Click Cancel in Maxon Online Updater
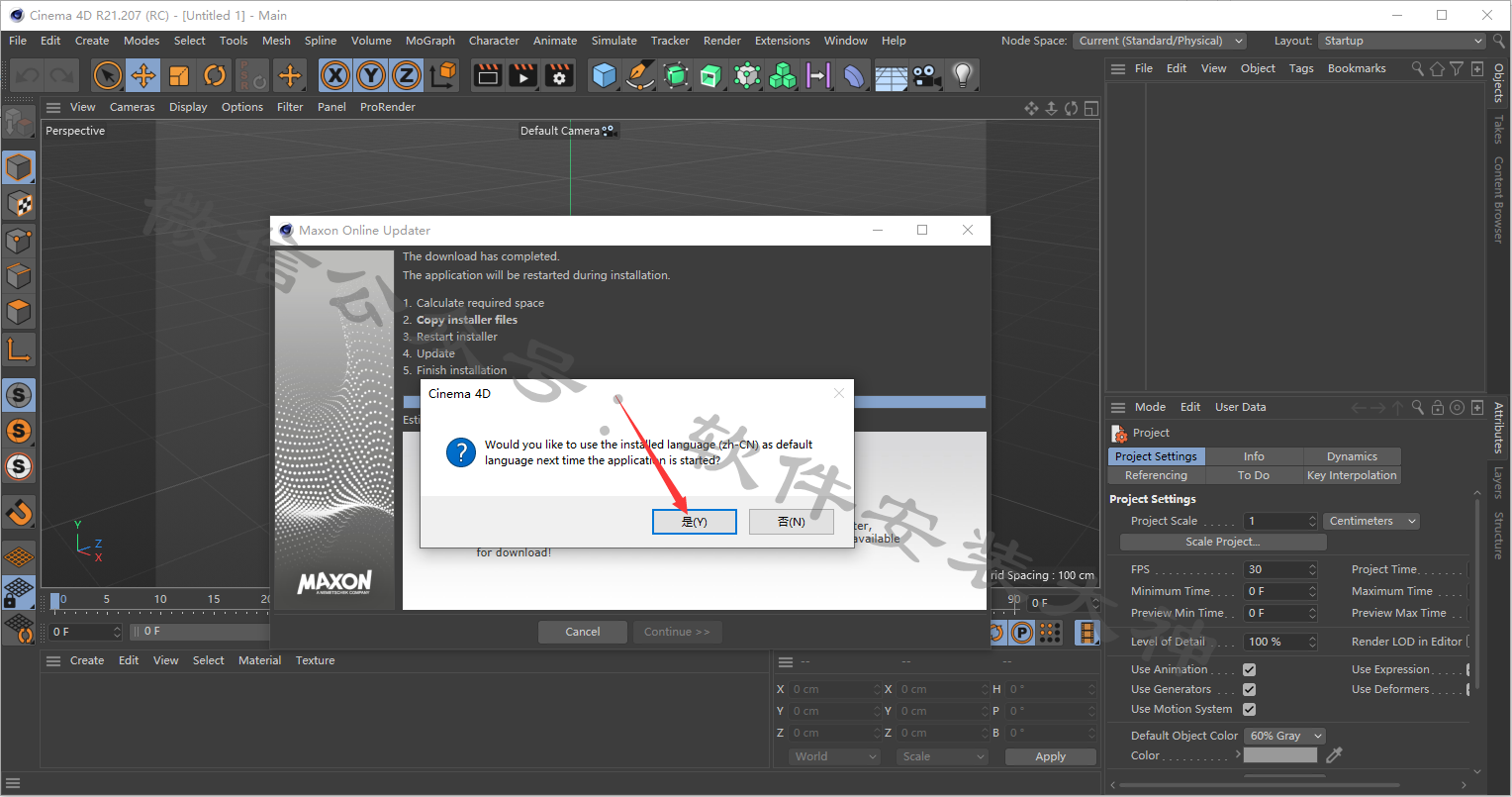Screen dimensions: 1512x797 click(583, 632)
